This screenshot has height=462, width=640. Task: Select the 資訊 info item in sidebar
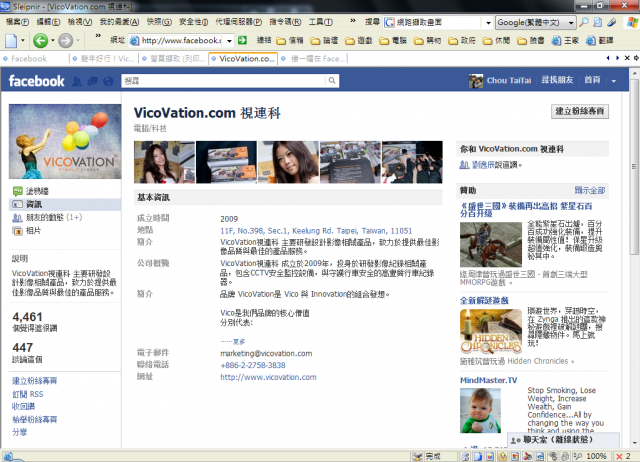tap(65, 204)
